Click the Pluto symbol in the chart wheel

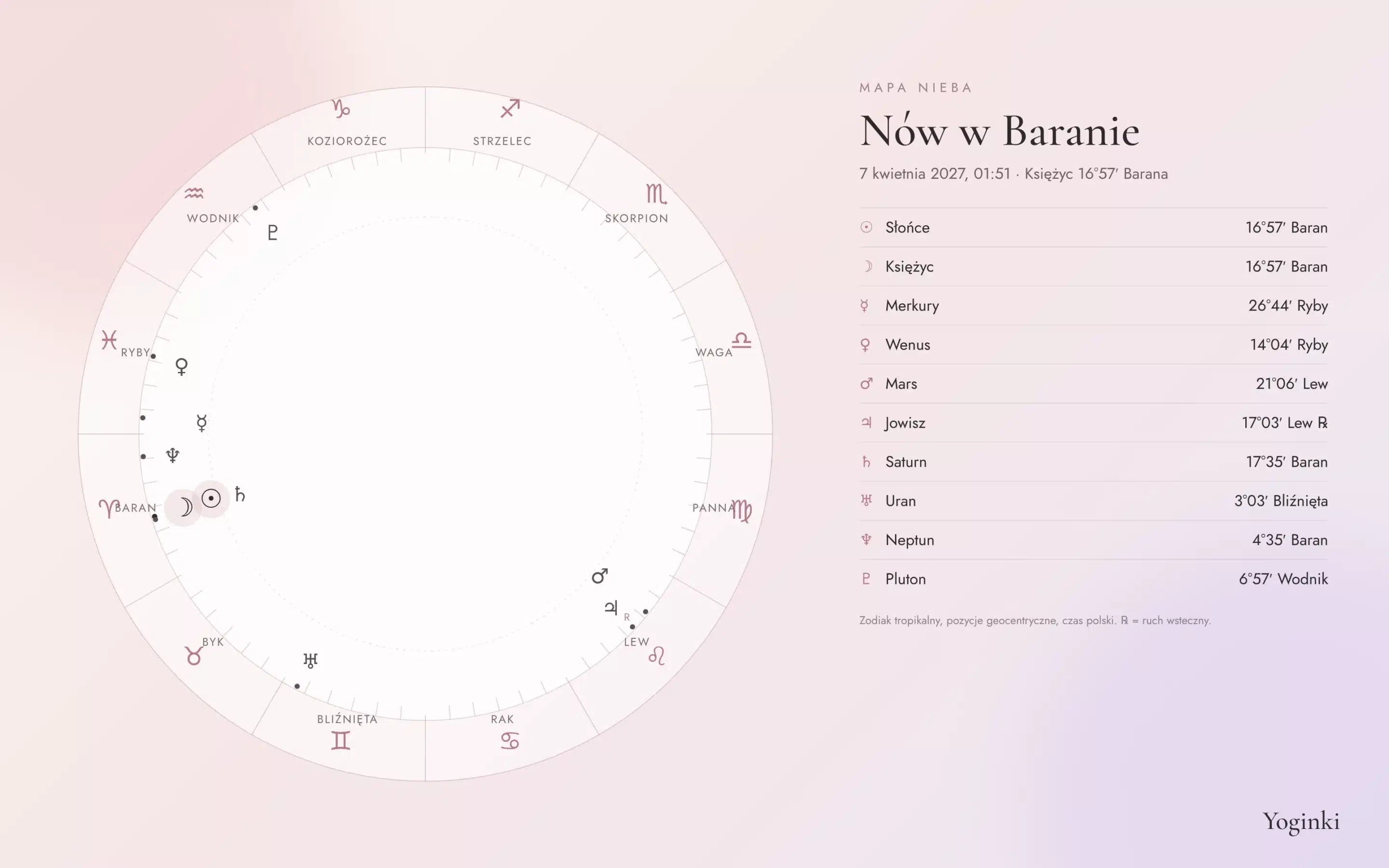pyautogui.click(x=272, y=232)
